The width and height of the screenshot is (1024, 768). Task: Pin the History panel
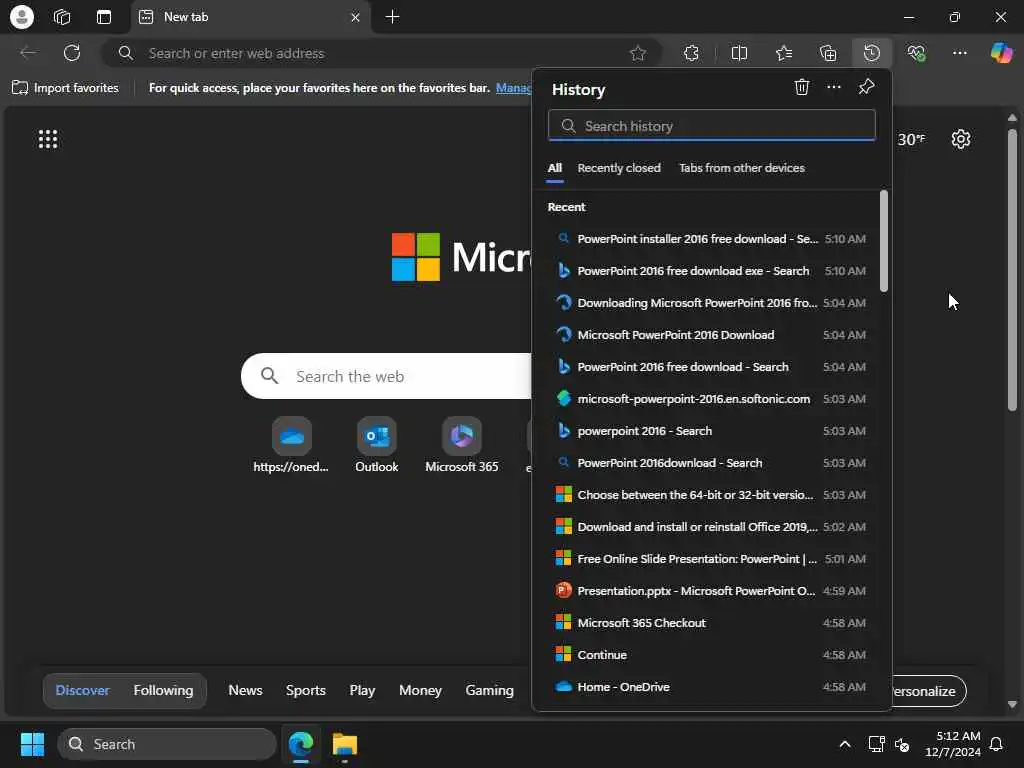click(x=867, y=87)
